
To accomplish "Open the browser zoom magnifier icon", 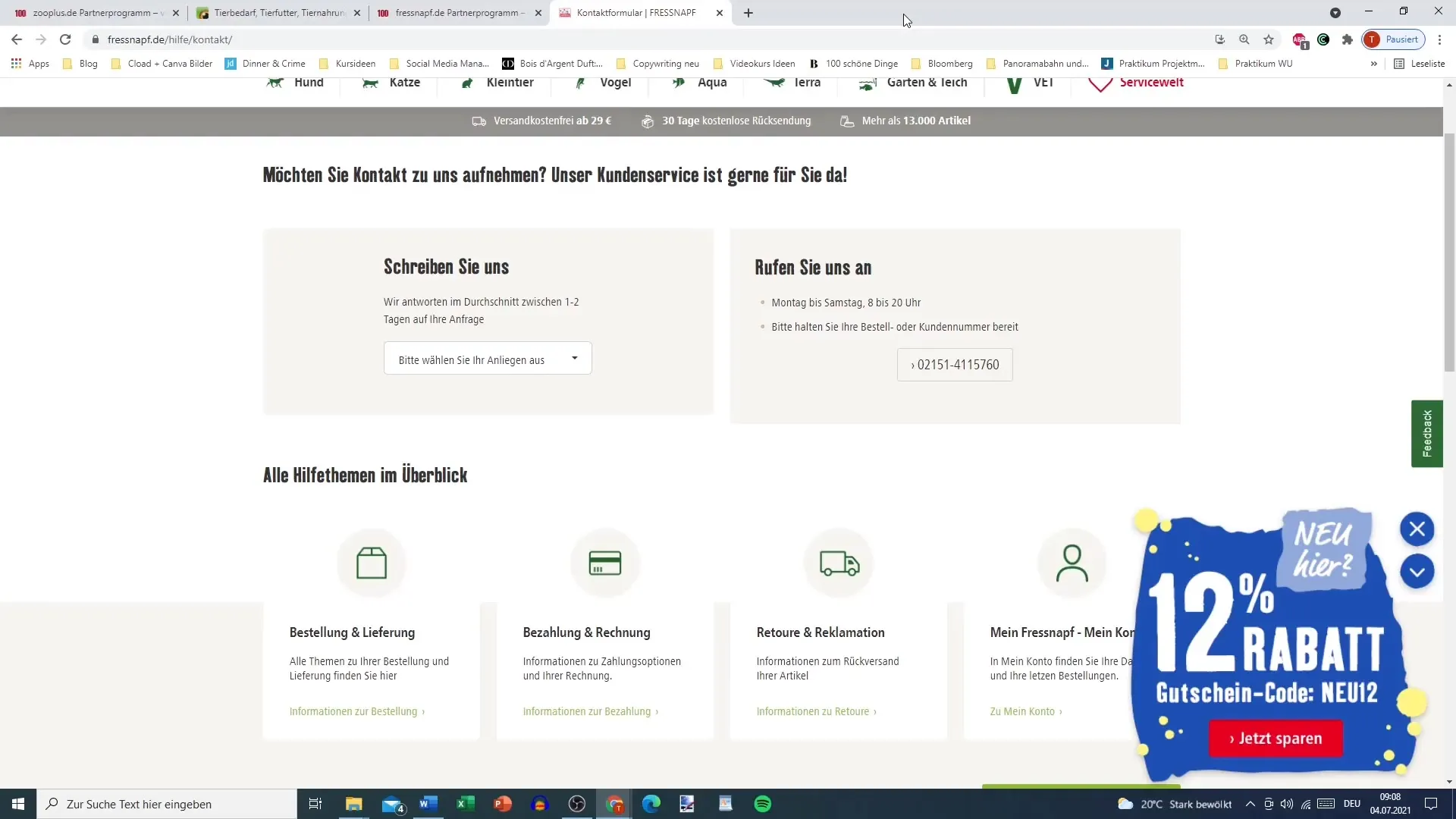I will pyautogui.click(x=1244, y=39).
